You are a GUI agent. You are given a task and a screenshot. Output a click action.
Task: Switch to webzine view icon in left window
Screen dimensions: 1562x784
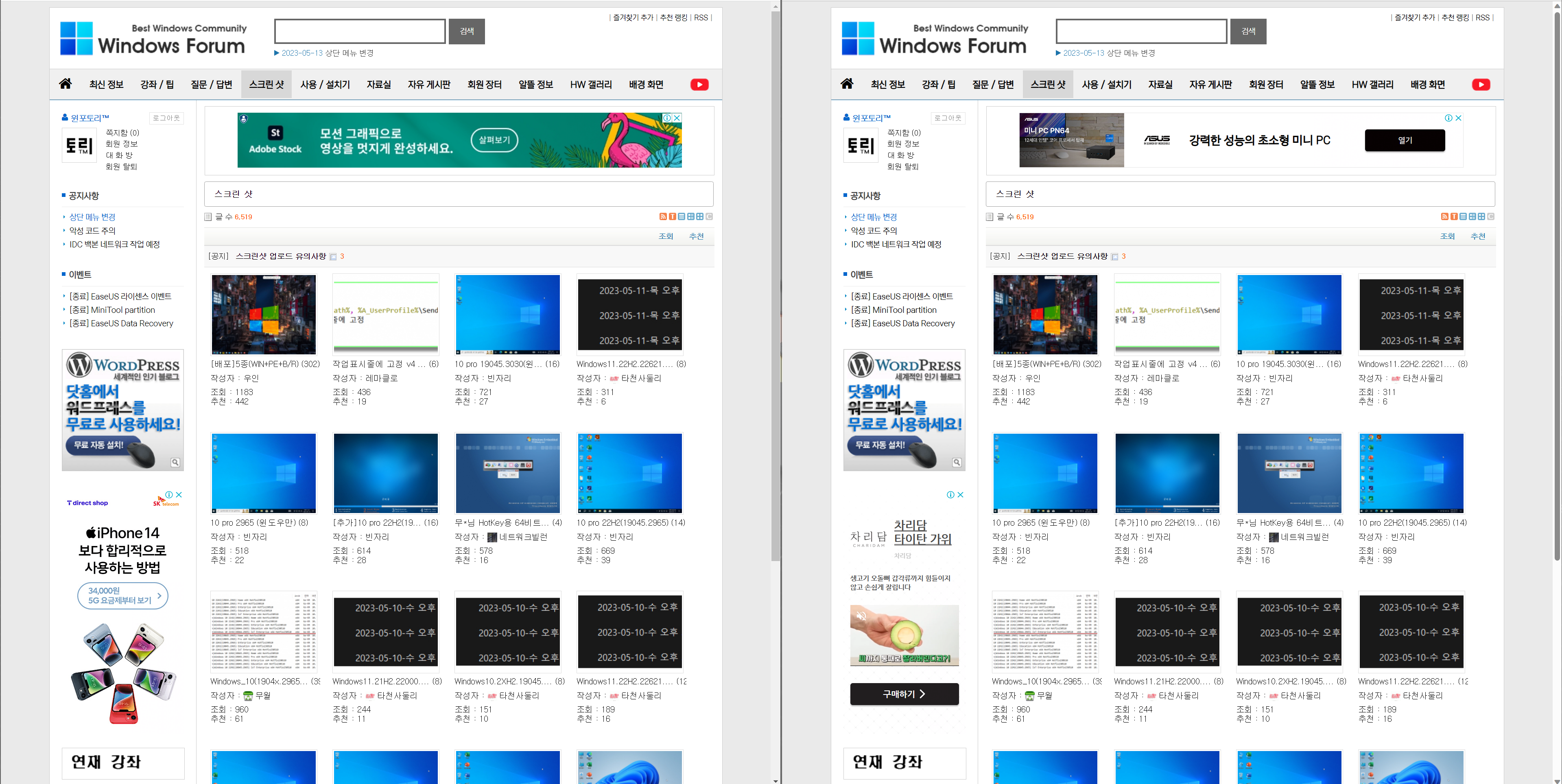(690, 216)
